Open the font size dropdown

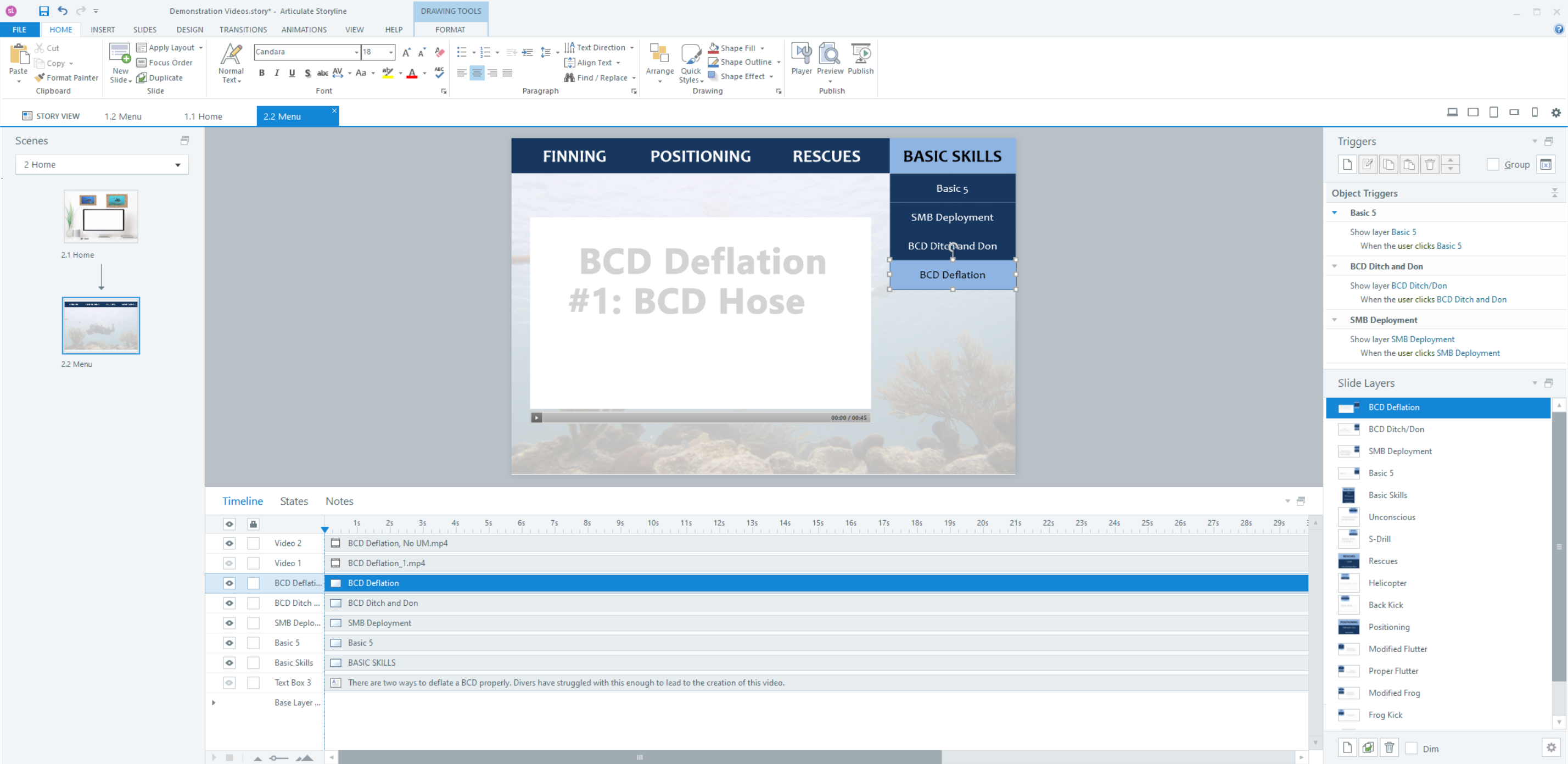pyautogui.click(x=391, y=52)
